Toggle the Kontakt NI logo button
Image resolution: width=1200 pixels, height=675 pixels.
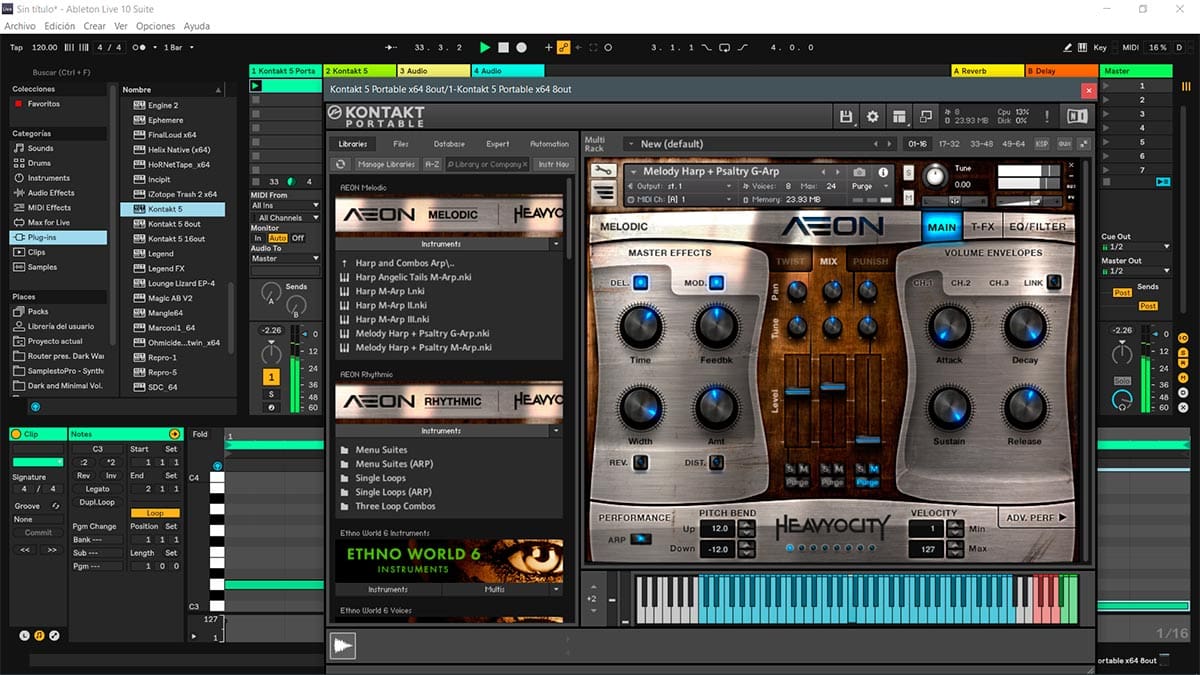tap(1077, 116)
